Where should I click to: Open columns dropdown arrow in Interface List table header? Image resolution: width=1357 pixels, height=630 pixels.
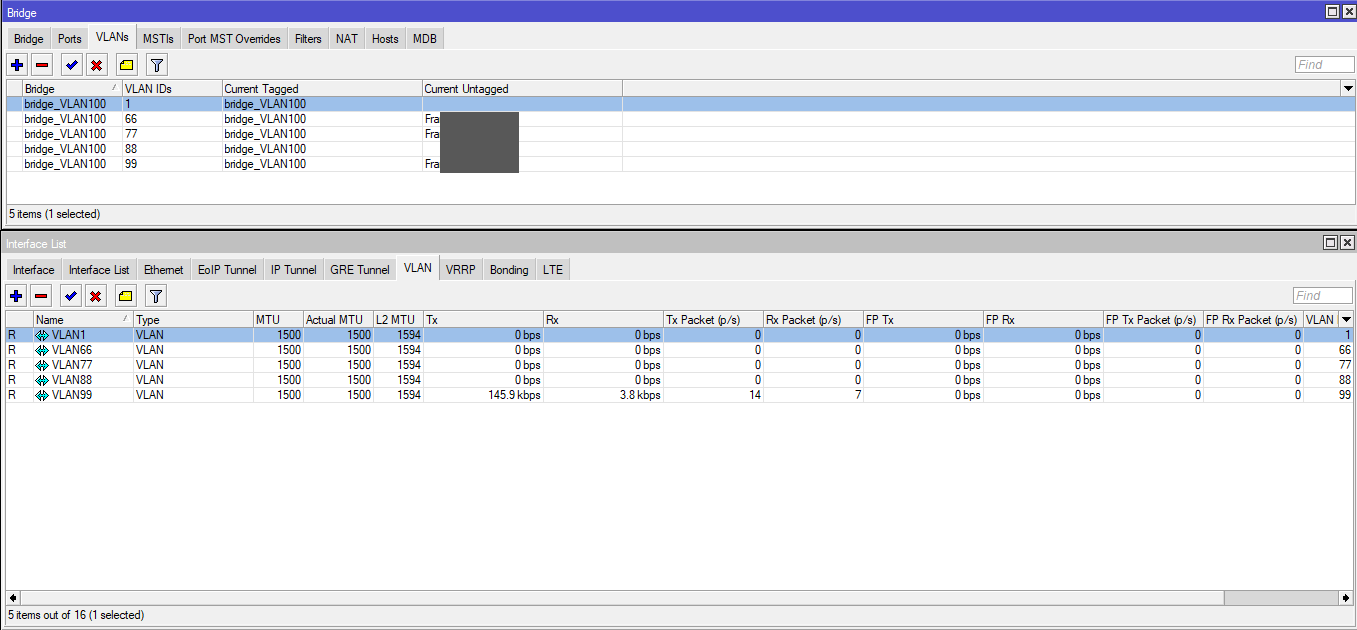coord(1346,320)
